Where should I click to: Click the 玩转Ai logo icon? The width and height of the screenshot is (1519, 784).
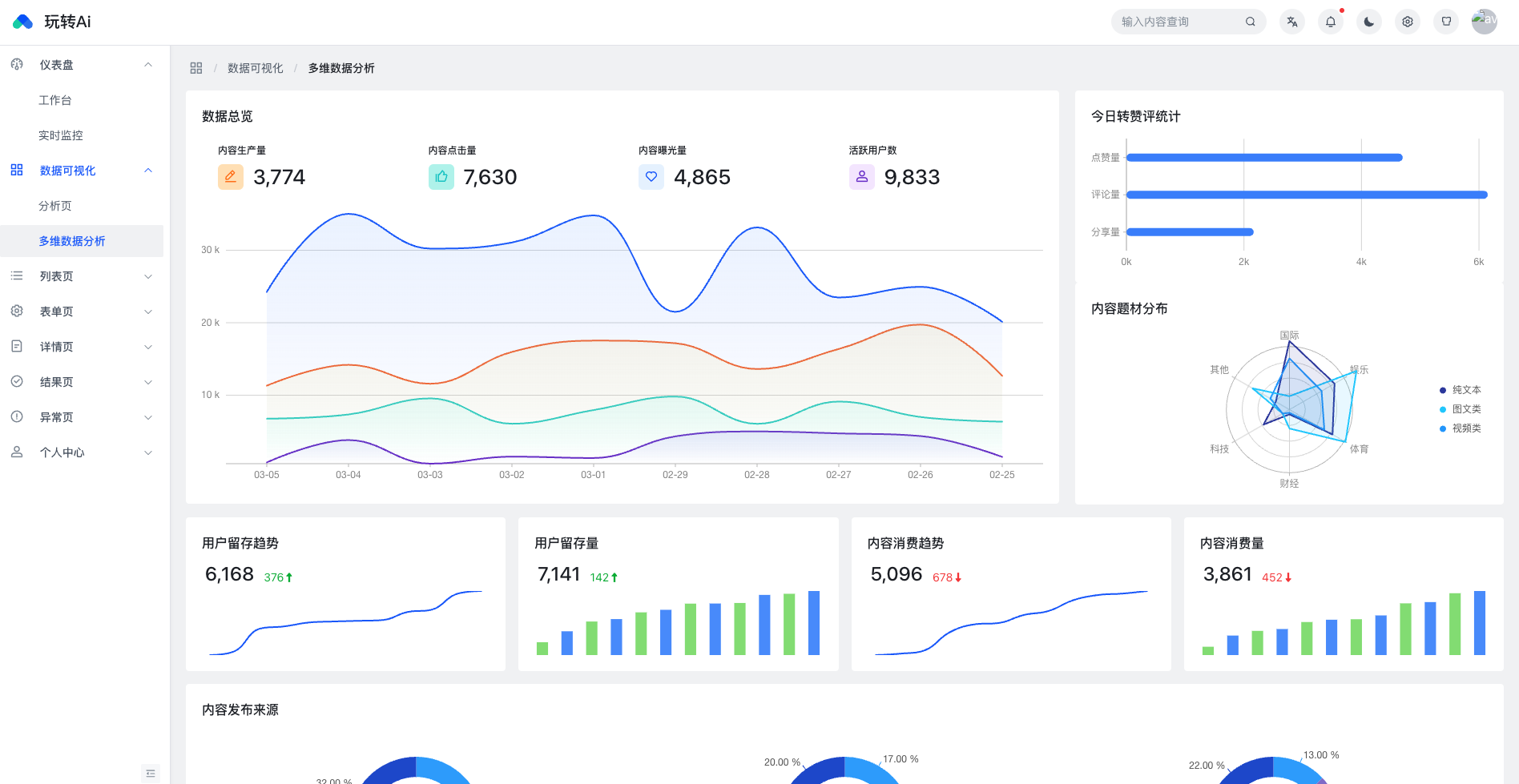(22, 22)
